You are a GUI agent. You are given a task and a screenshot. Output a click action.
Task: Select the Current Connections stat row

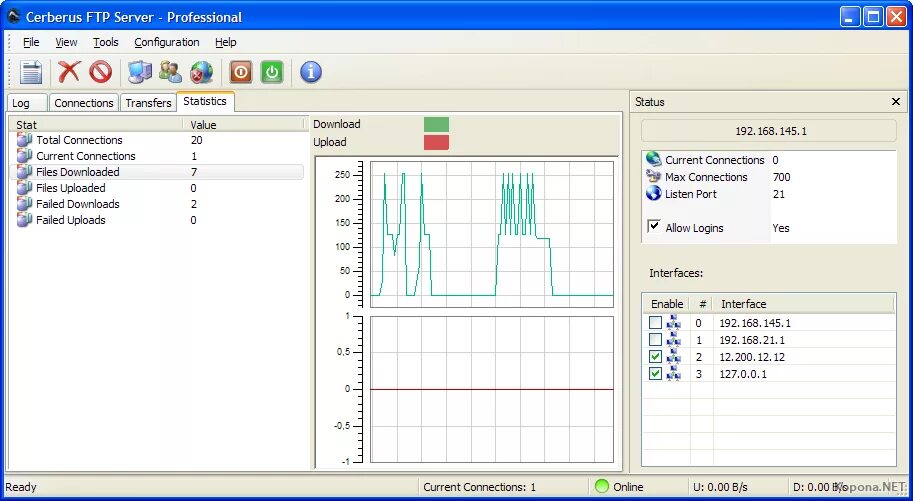pos(157,156)
